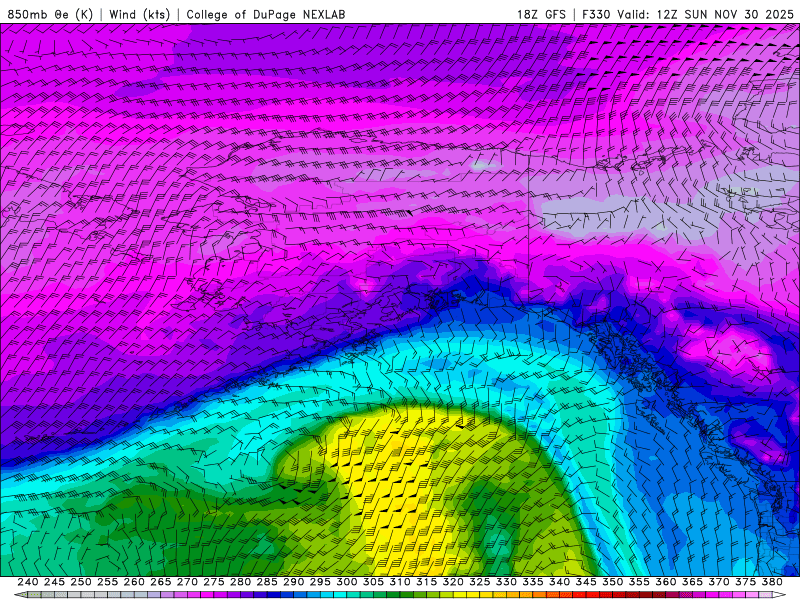The image size is (800, 600).
Task: Select the 340 colorbar value
Action: [559, 582]
